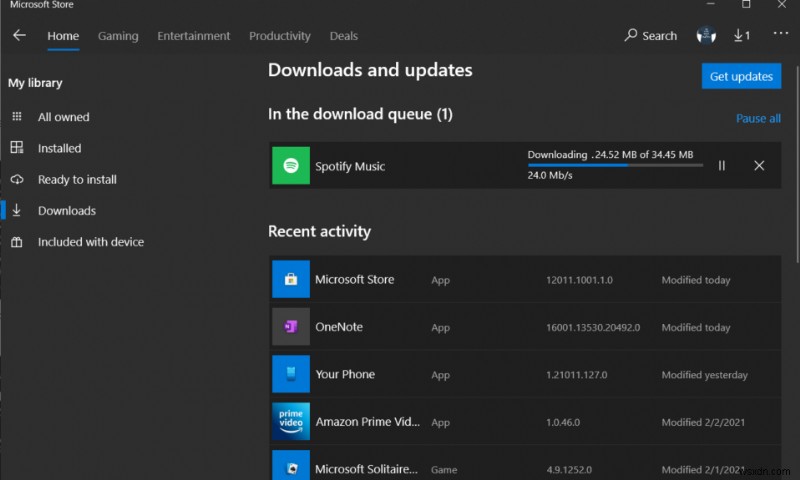Select Ready to install in sidebar
This screenshot has width=800, height=480.
[77, 180]
